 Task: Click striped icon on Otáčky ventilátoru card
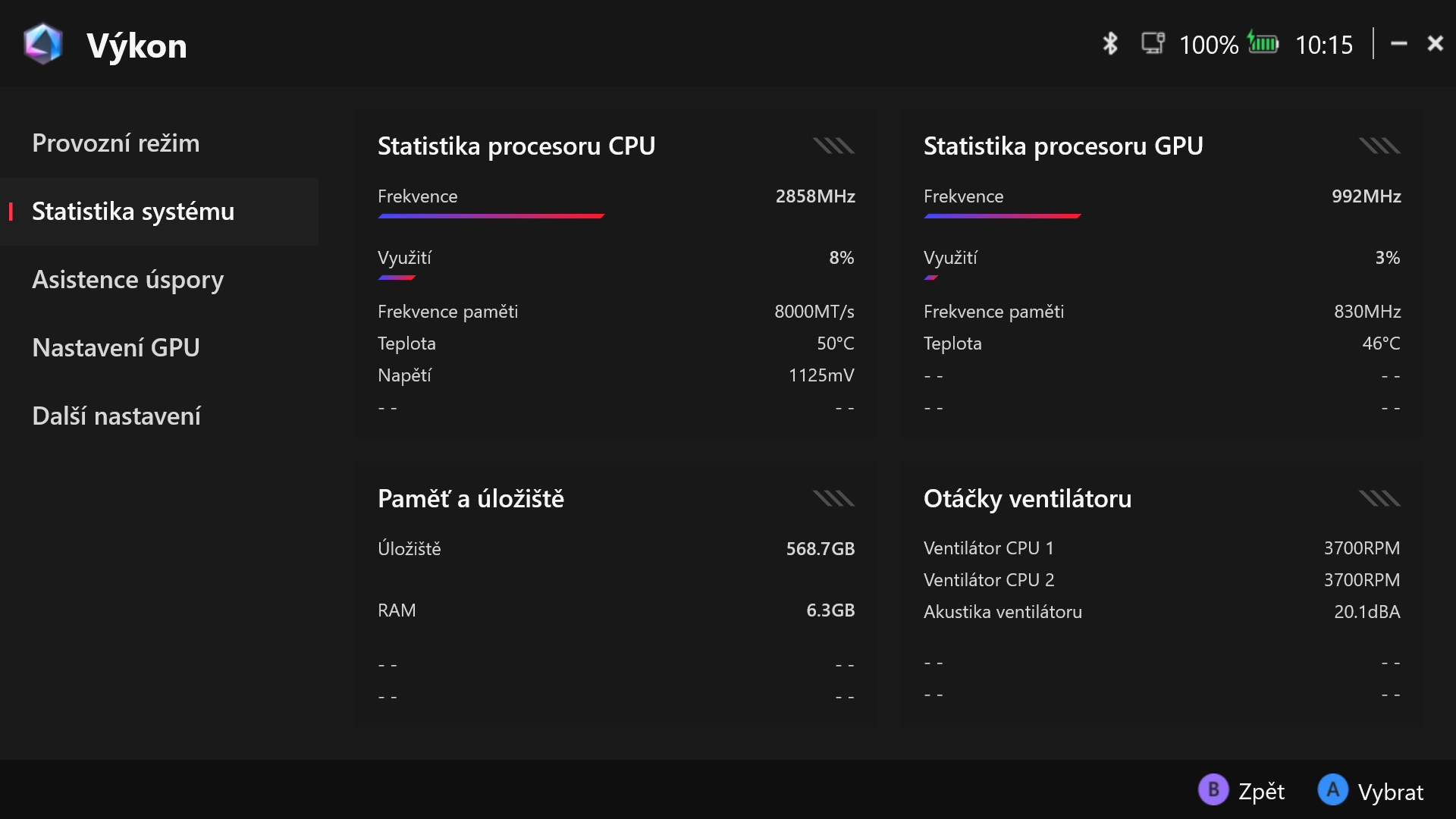pos(1379,498)
